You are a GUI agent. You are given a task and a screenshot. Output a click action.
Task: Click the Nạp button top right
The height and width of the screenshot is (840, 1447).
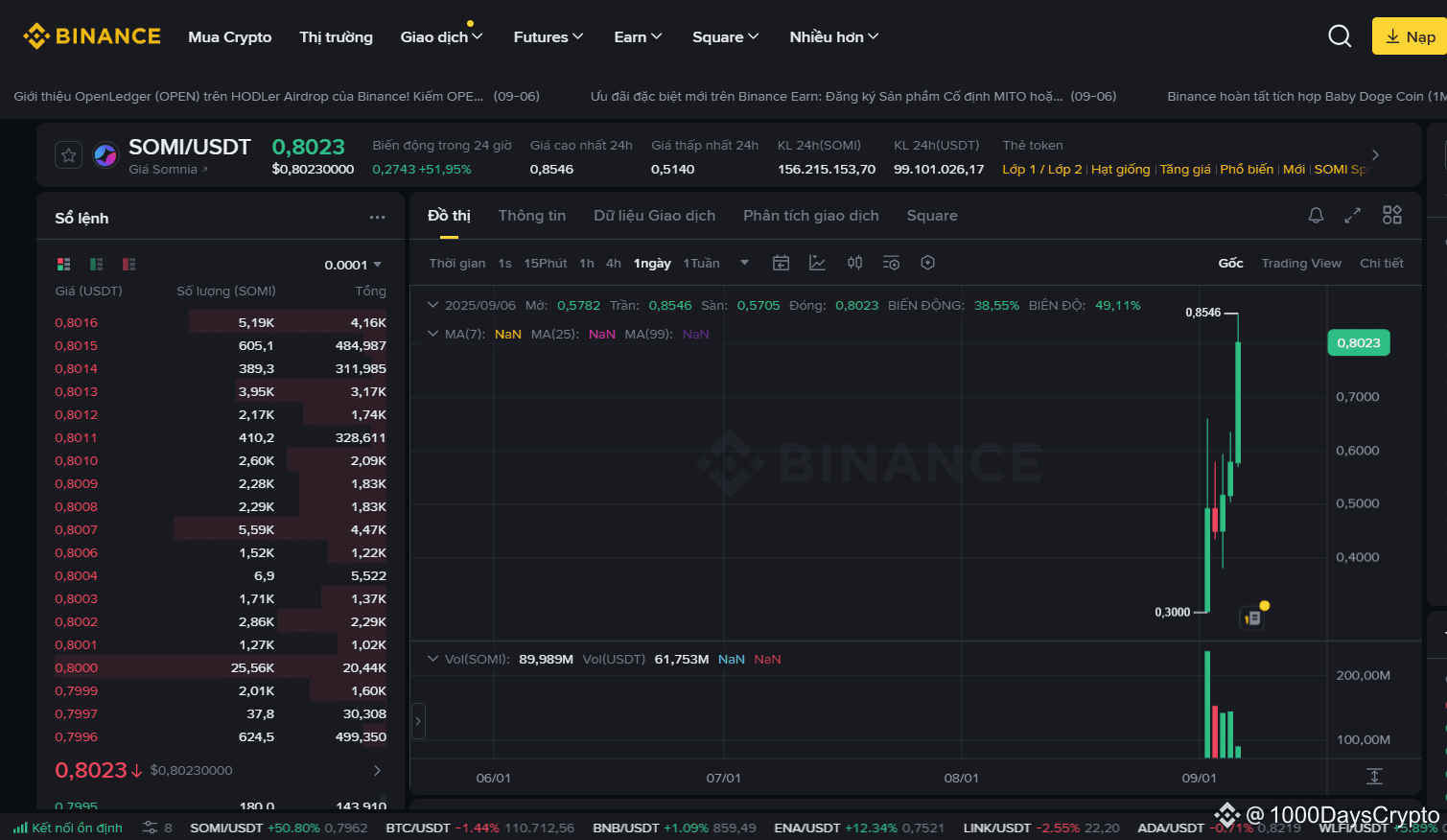pyautogui.click(x=1412, y=35)
